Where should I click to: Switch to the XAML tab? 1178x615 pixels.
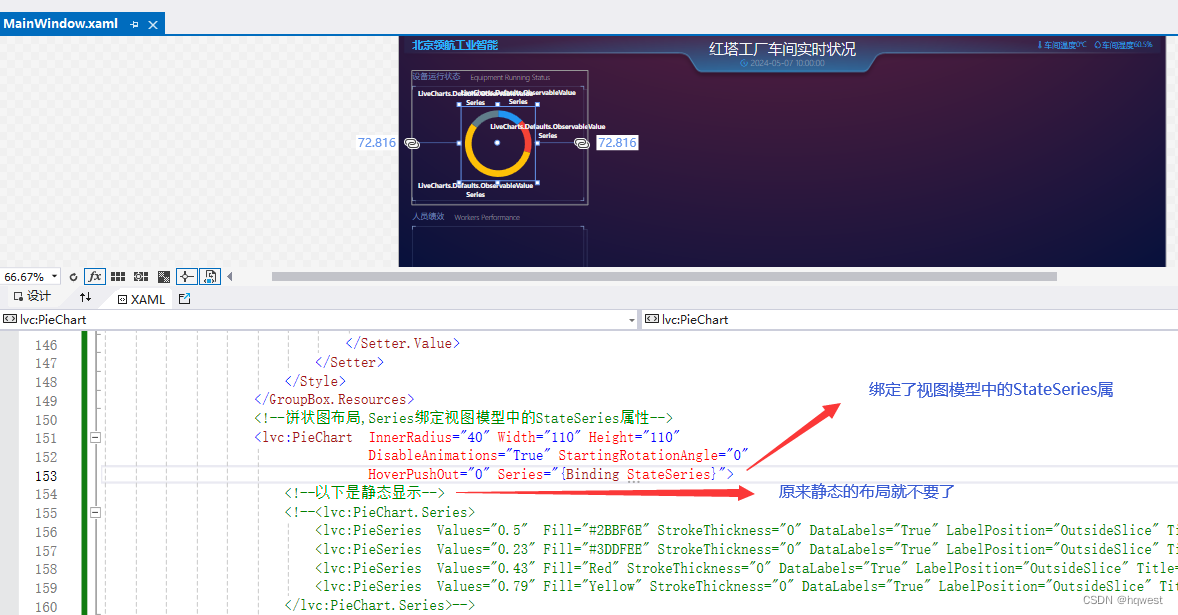(x=141, y=299)
